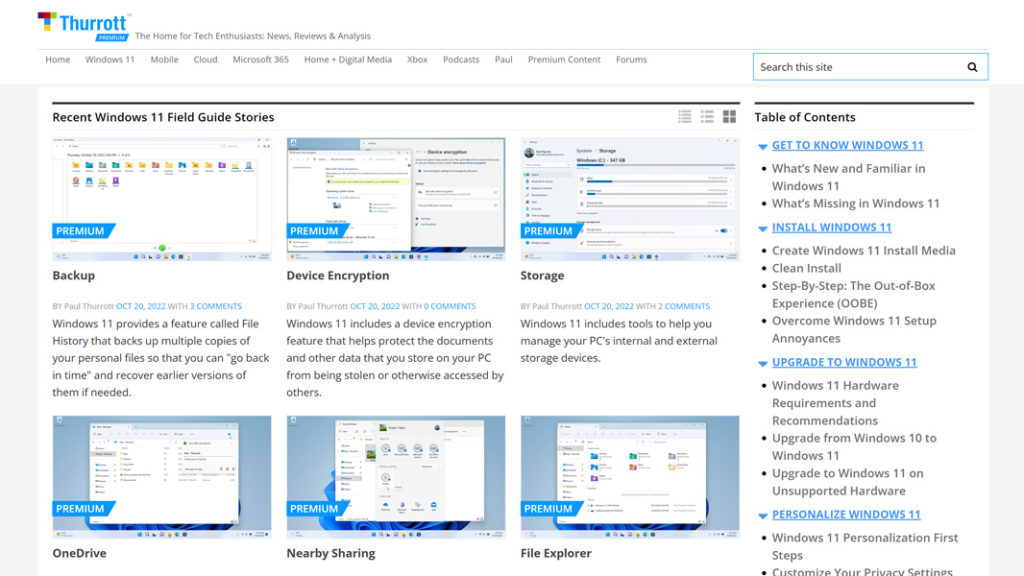Click Oct 20, 2022 date under Backup

[x=141, y=306]
